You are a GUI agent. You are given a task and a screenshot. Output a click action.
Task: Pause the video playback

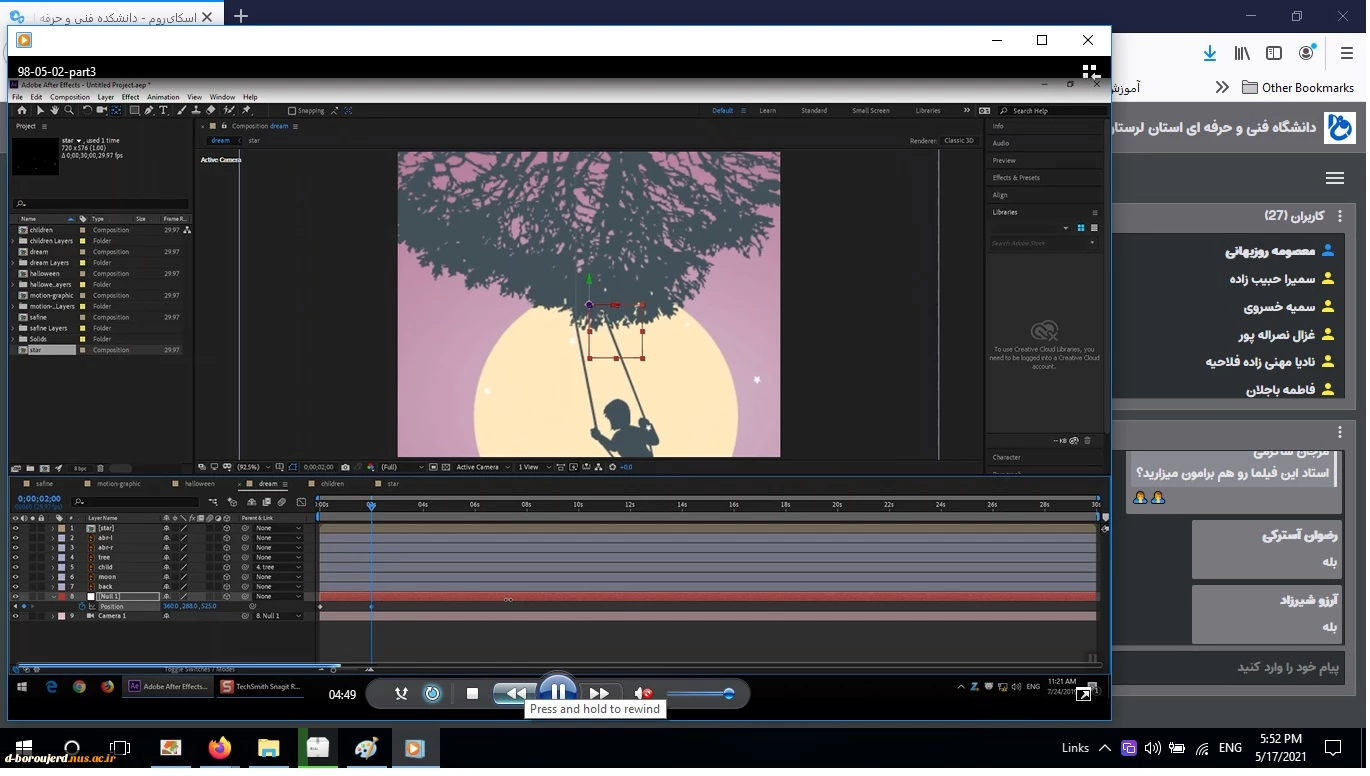tap(558, 692)
